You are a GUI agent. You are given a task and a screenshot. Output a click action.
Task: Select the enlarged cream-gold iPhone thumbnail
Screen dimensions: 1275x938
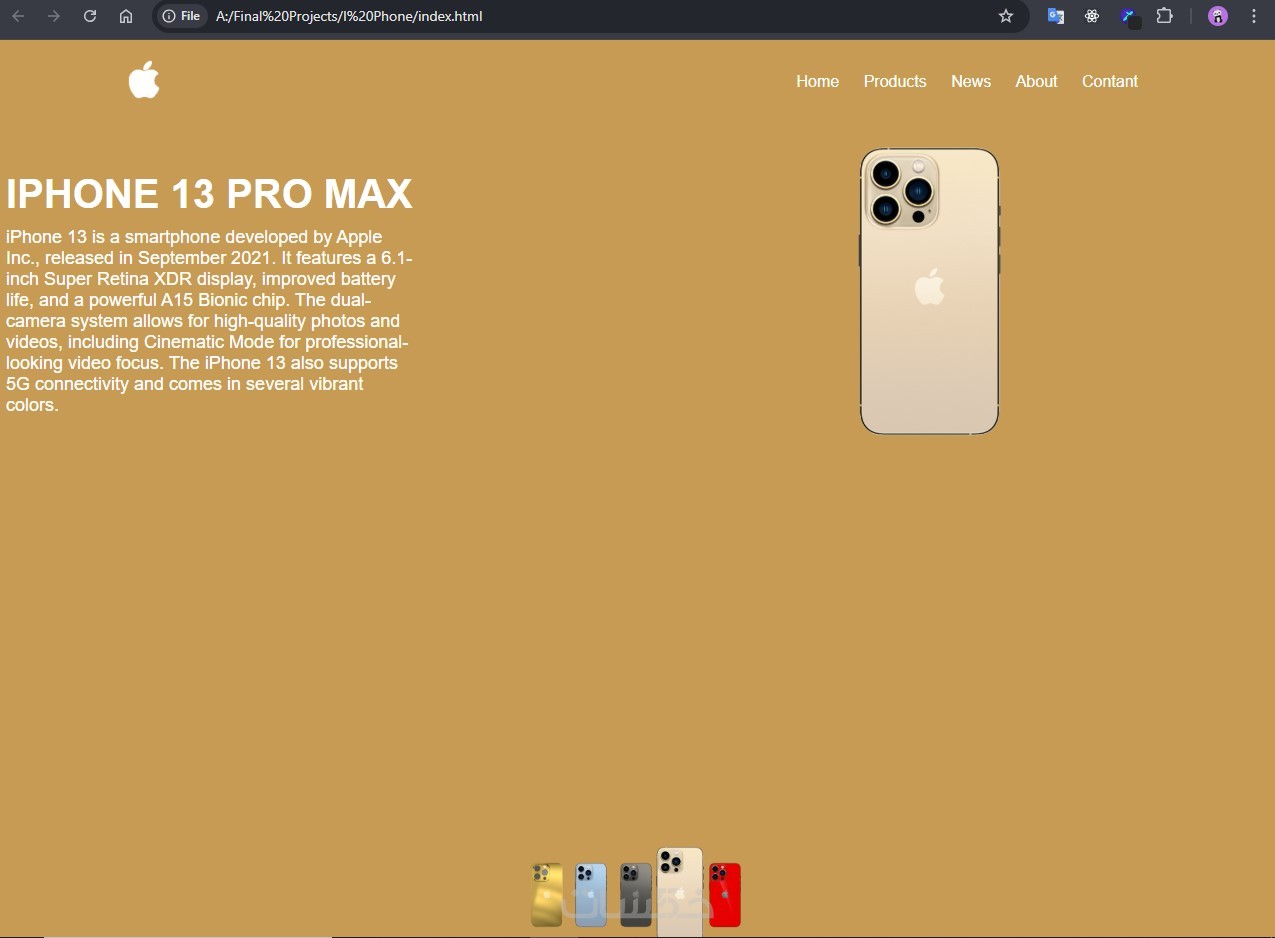pyautogui.click(x=680, y=892)
